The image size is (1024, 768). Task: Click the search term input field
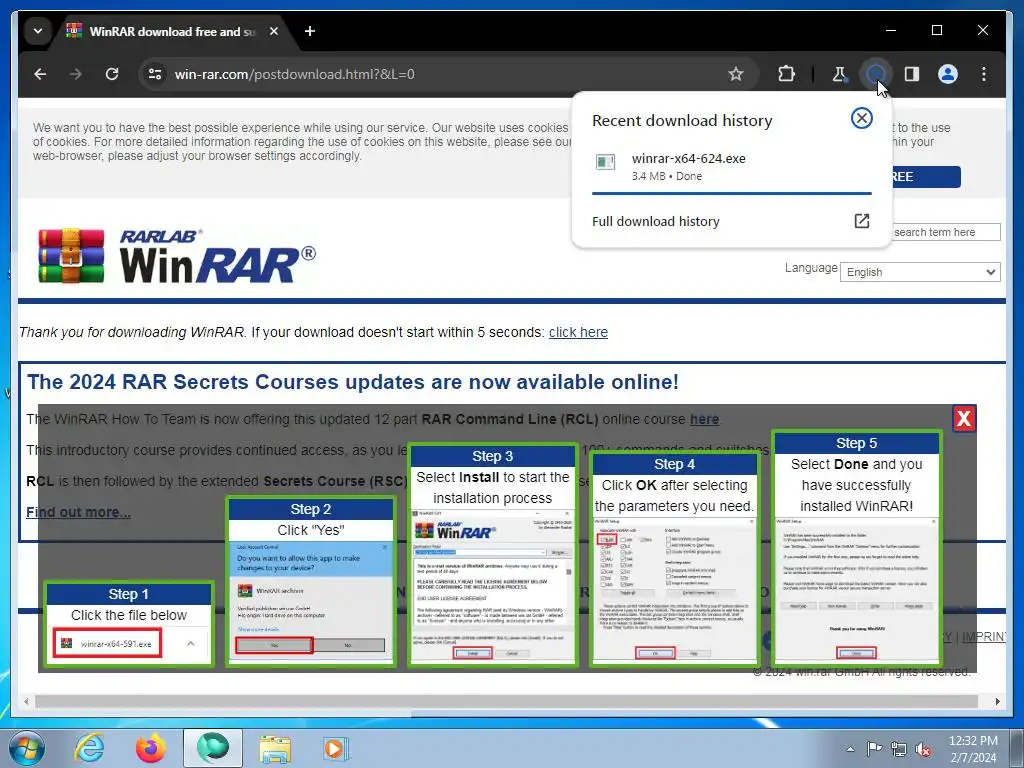946,232
